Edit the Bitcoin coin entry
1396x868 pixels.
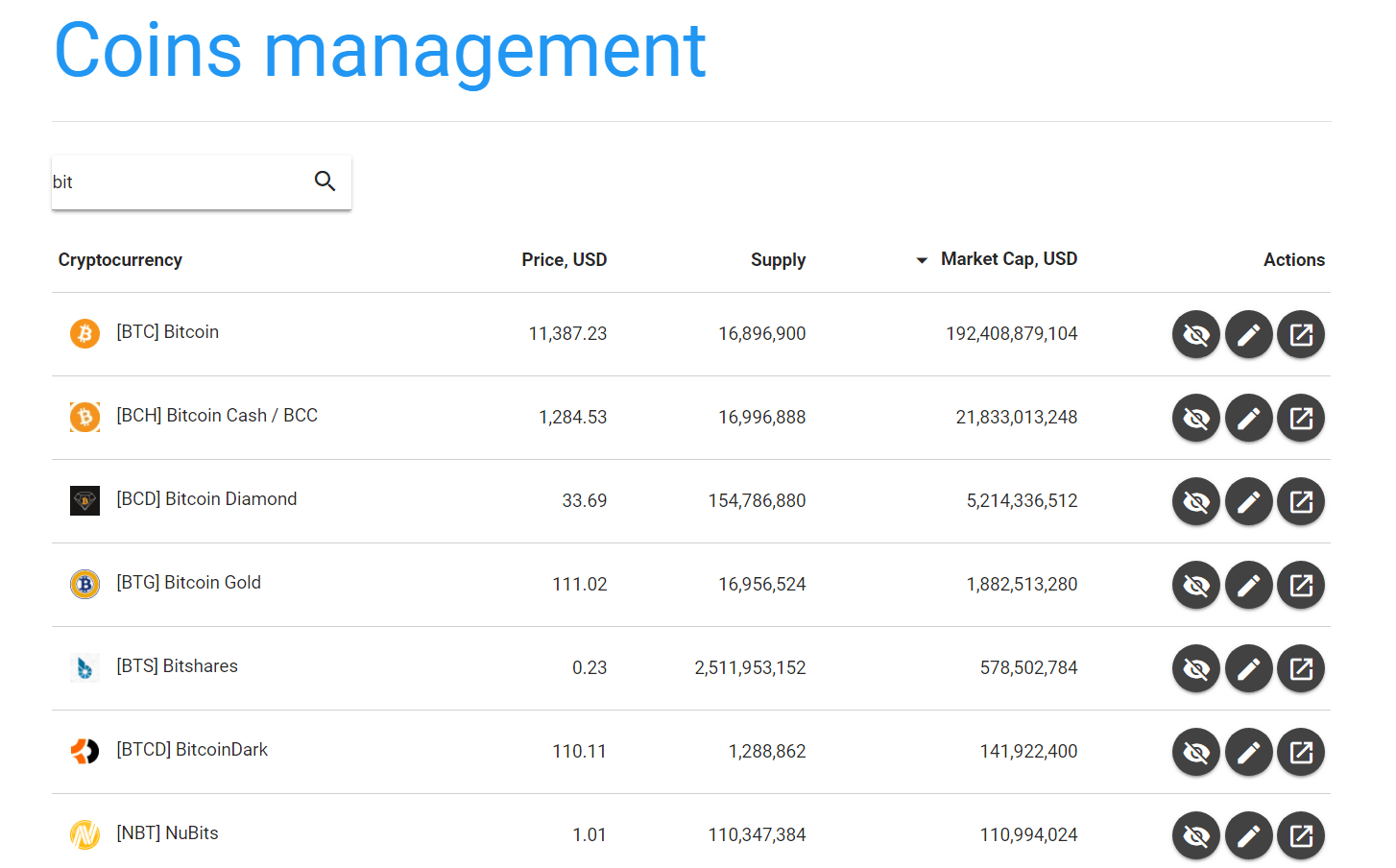click(1249, 334)
